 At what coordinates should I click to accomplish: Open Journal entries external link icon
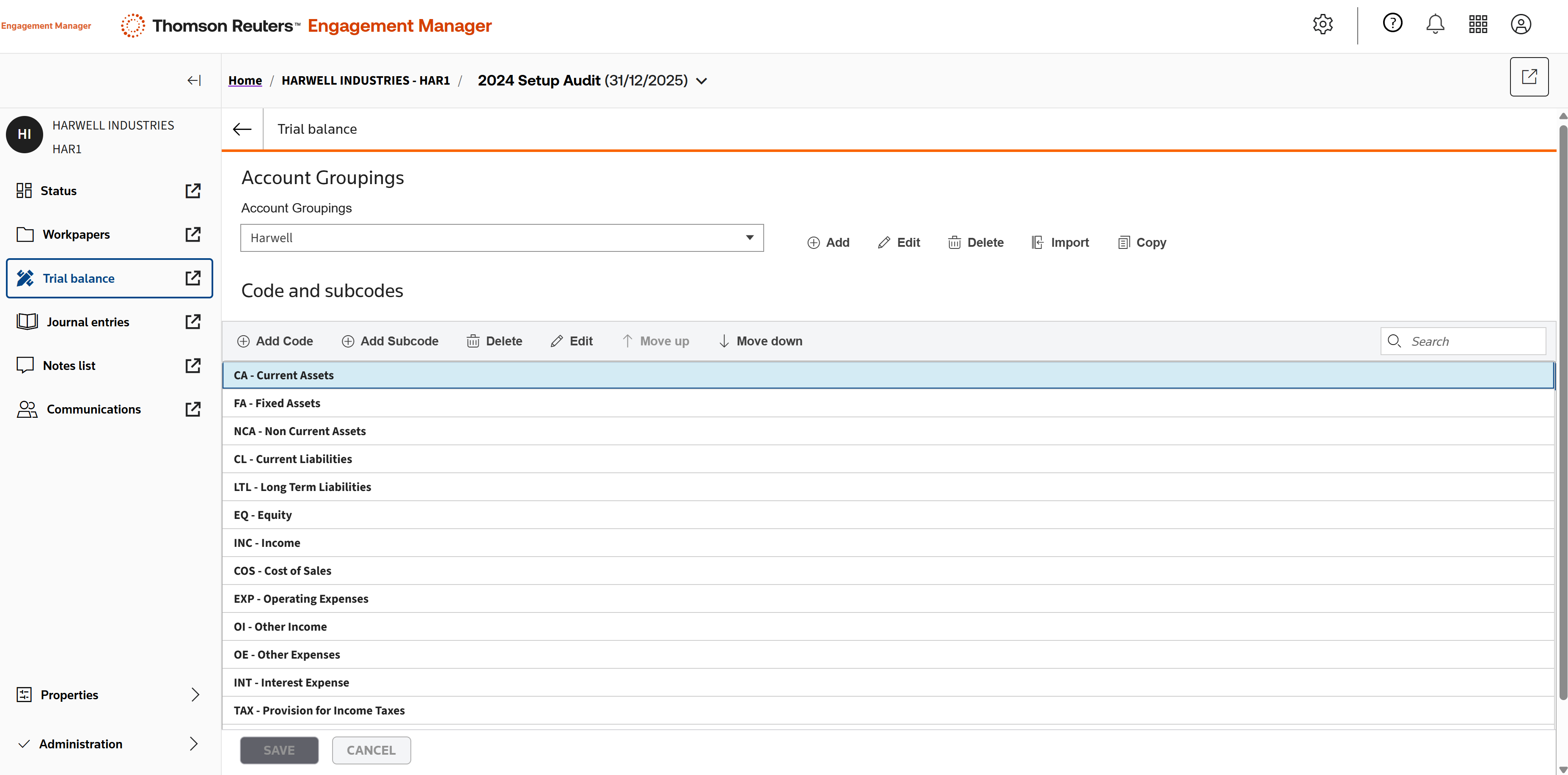point(193,321)
